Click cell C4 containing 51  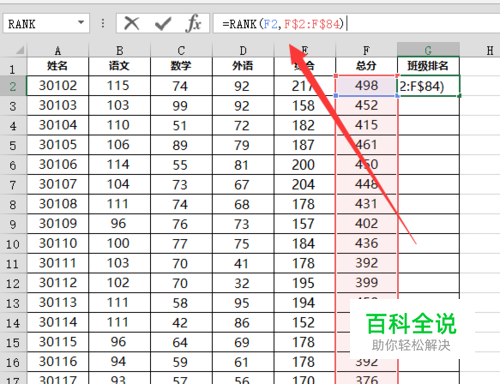(181, 125)
